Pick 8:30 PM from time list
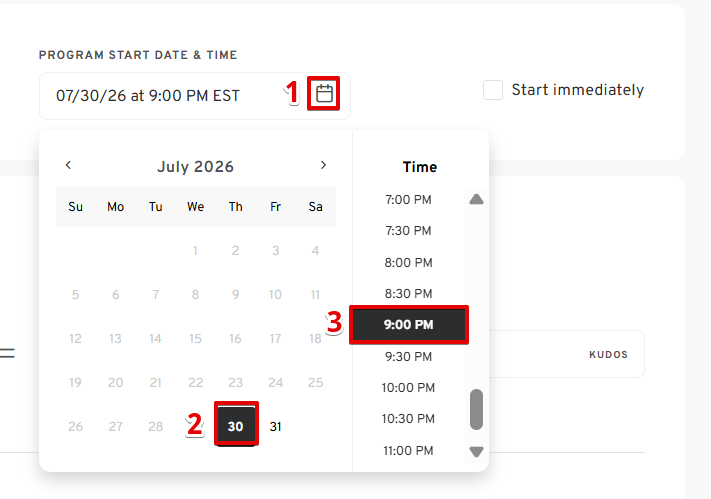This screenshot has width=711, height=499. [408, 294]
